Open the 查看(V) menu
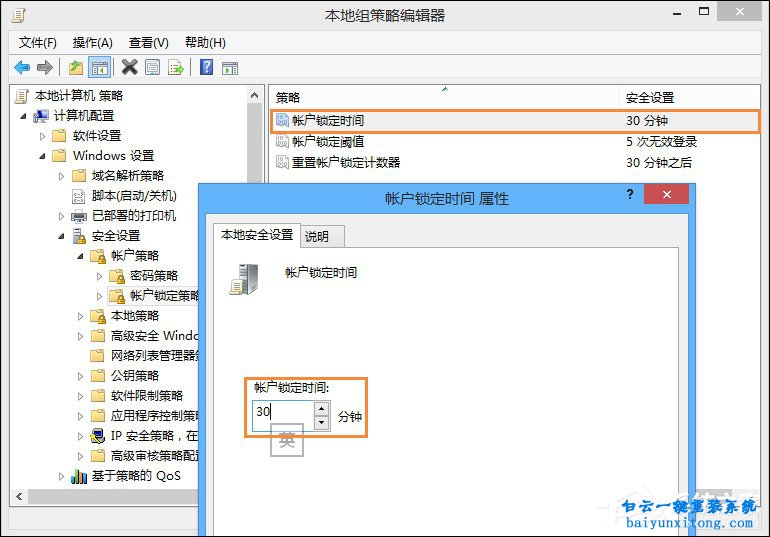 (148, 43)
